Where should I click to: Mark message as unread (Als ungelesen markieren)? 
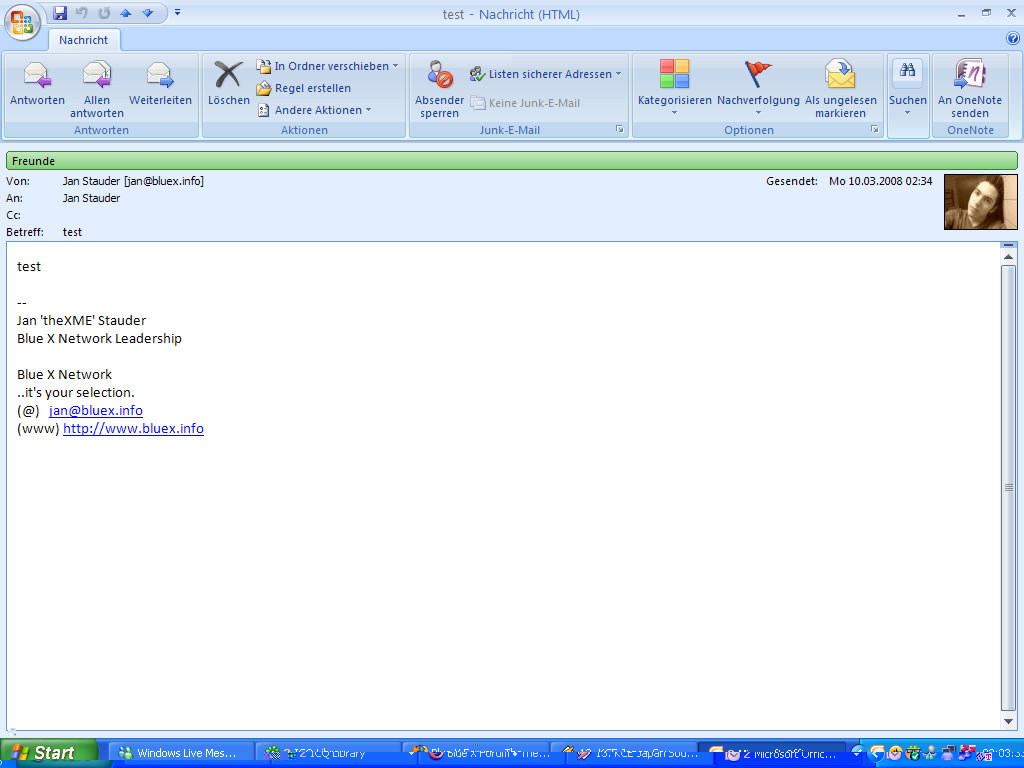[x=840, y=76]
